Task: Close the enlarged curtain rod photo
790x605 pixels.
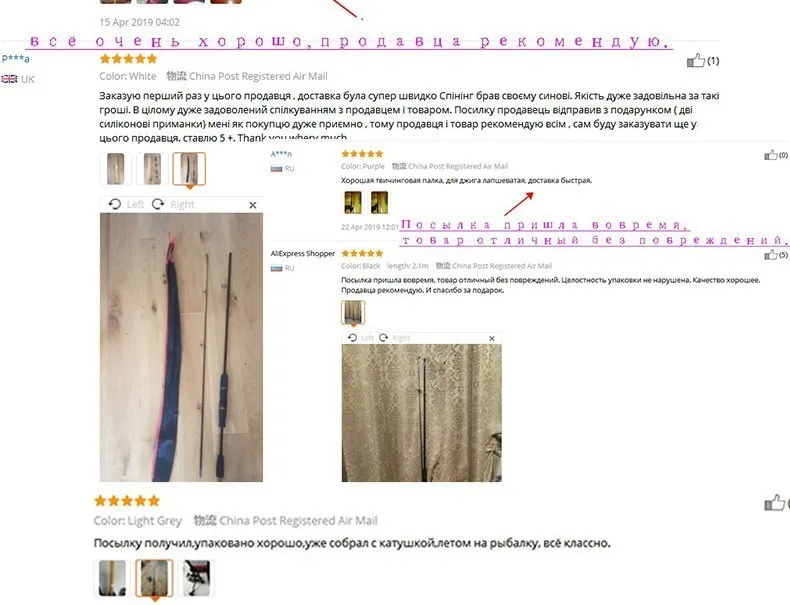Action: pyautogui.click(x=492, y=339)
